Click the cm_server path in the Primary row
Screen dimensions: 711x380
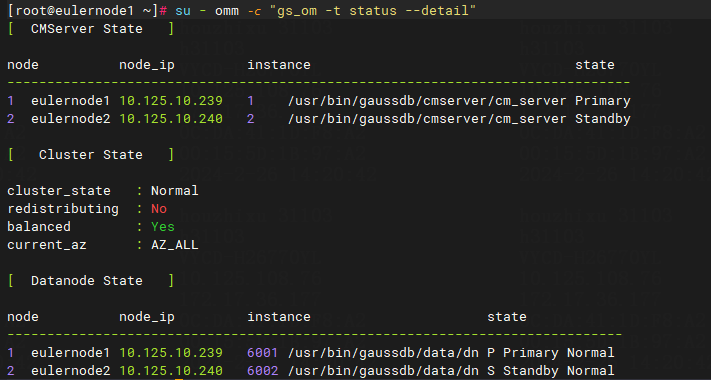427,101
